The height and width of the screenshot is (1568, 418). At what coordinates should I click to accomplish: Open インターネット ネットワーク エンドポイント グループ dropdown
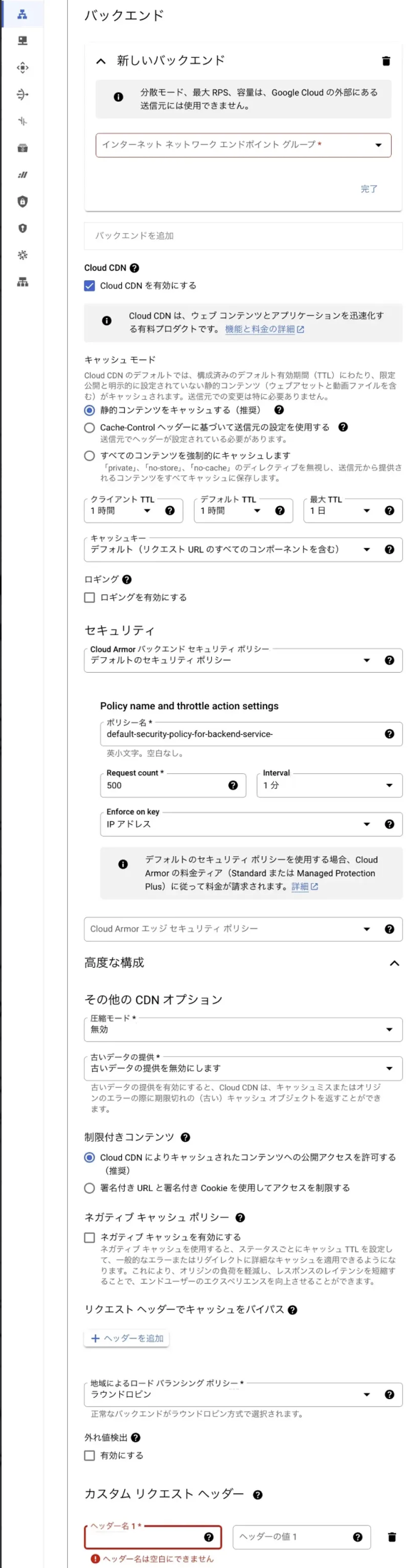point(243,145)
